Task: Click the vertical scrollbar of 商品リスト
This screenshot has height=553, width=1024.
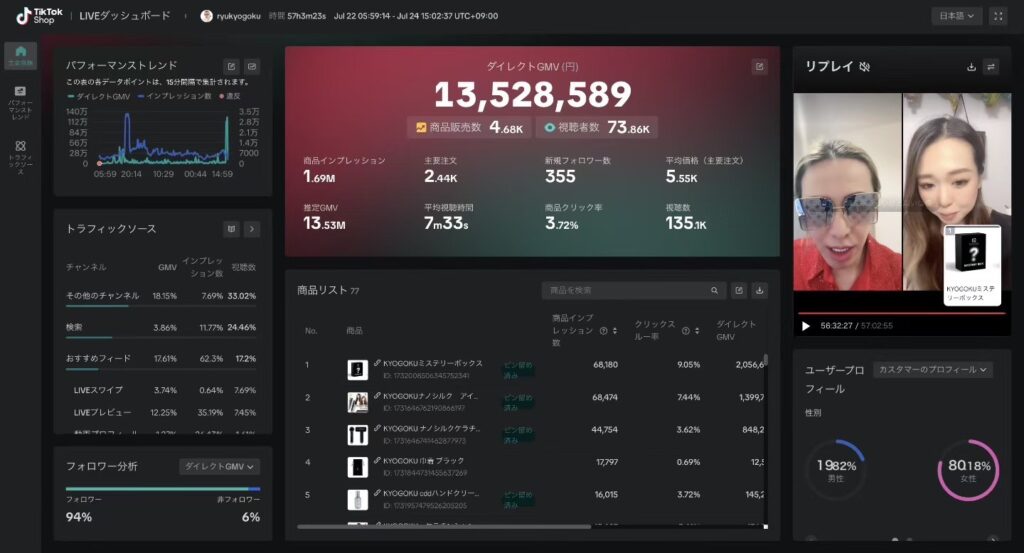Action: click(x=766, y=360)
